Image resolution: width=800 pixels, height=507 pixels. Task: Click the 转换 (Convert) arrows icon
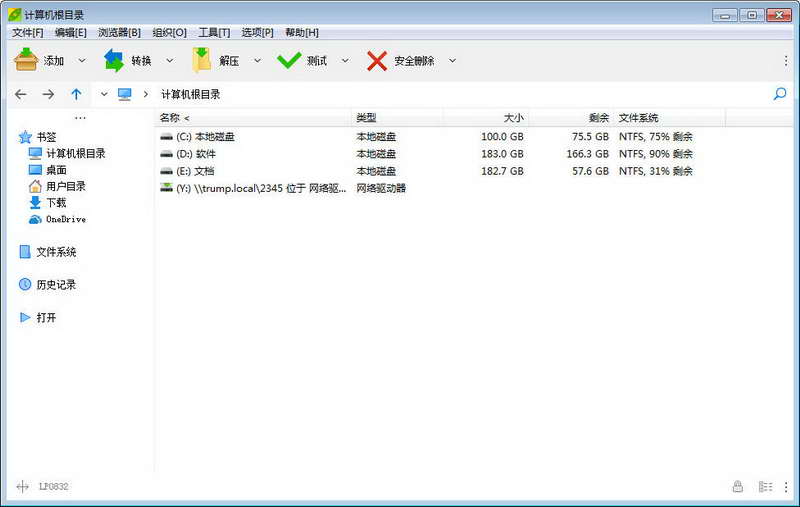tap(114, 60)
